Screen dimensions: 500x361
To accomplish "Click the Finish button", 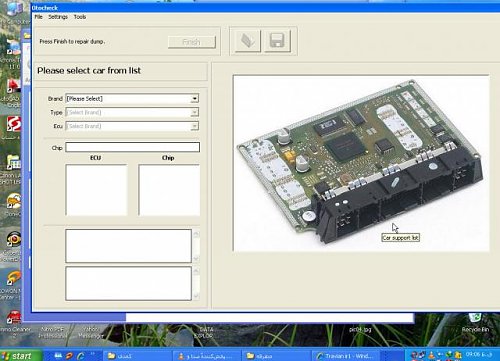I will 192,42.
